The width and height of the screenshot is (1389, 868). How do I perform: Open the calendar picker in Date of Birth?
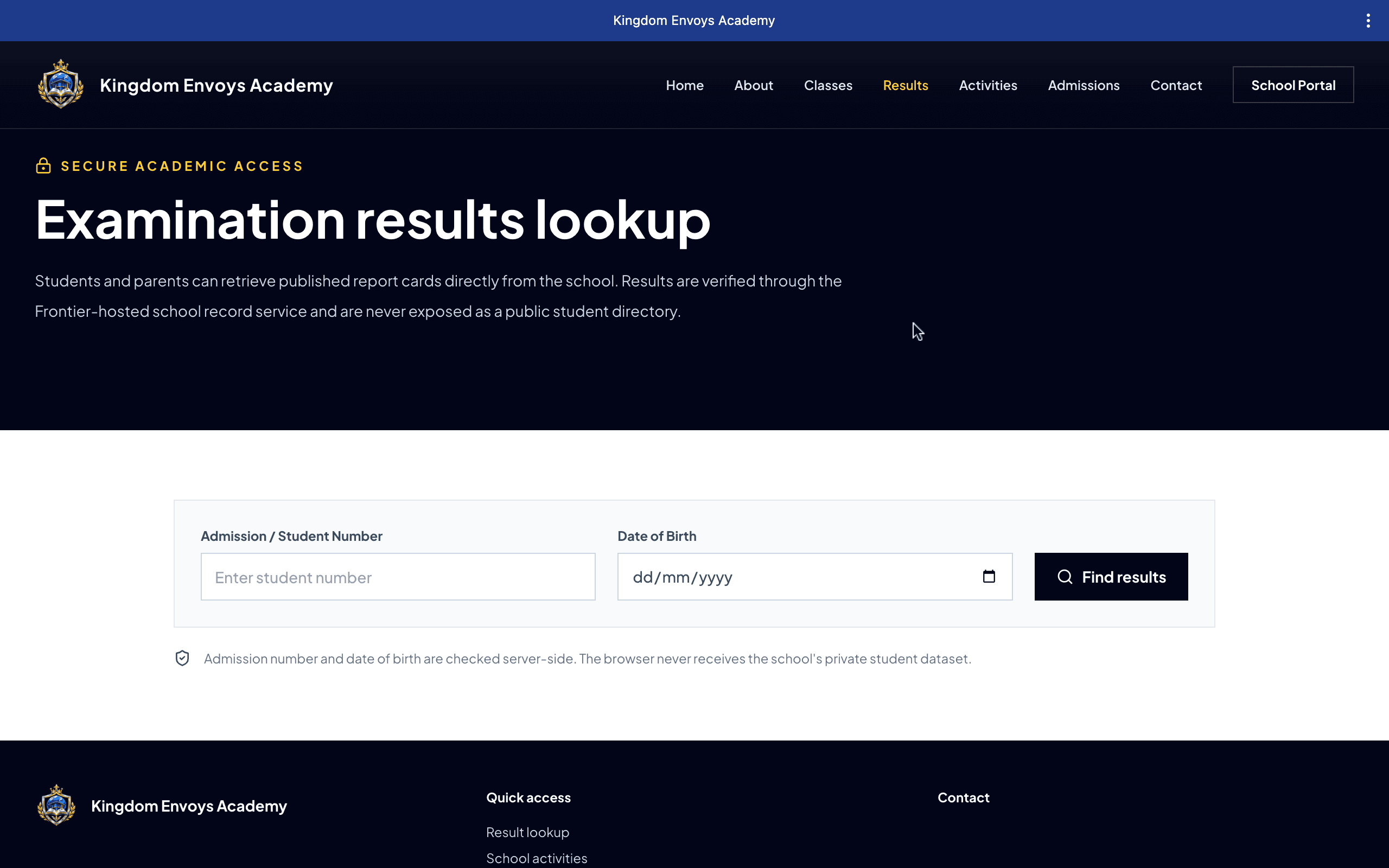[989, 576]
